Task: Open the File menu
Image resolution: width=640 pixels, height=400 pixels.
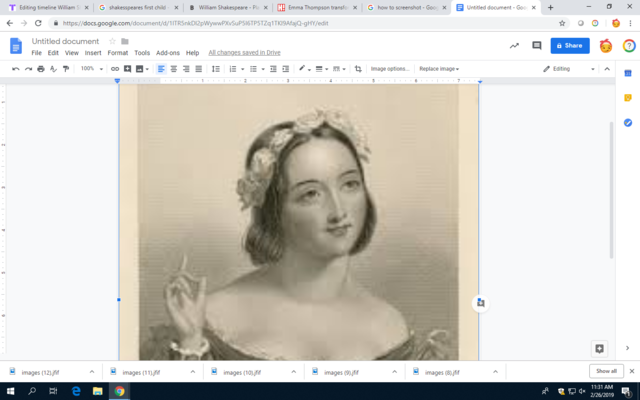Action: (x=36, y=53)
